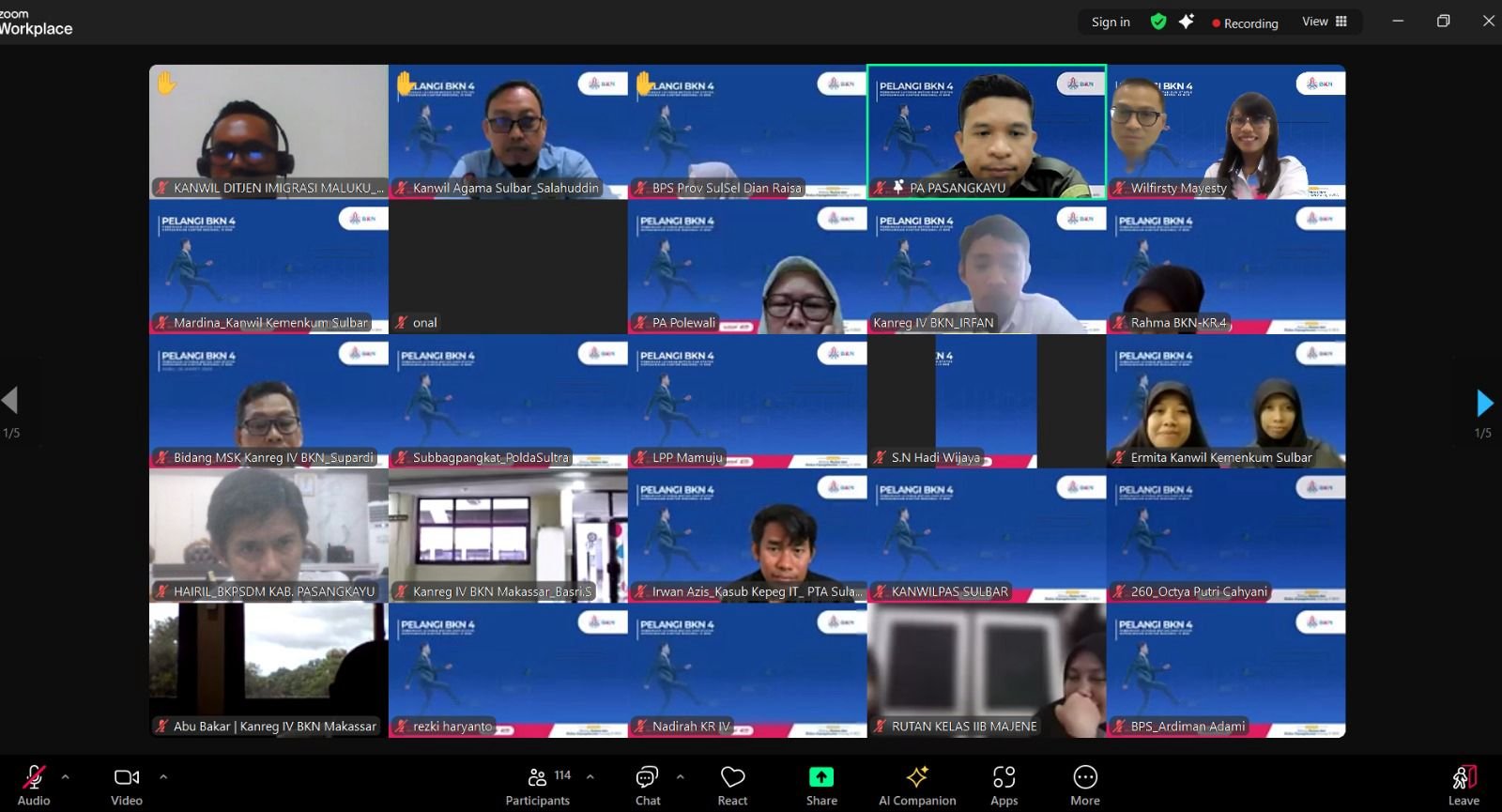Open the View layout menu
Image resolution: width=1502 pixels, height=812 pixels.
coord(1324,22)
